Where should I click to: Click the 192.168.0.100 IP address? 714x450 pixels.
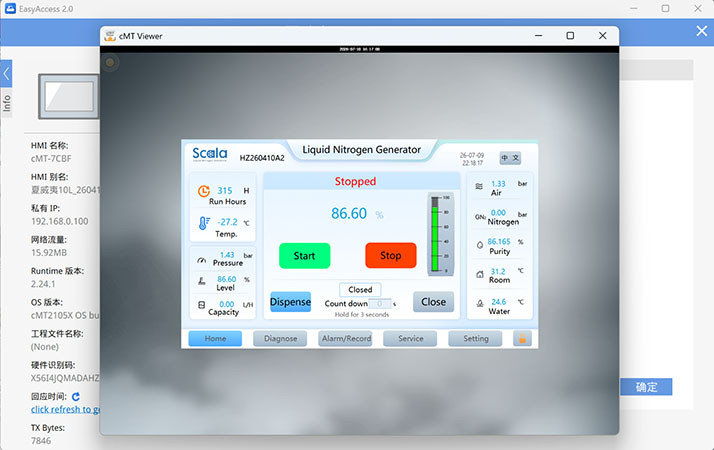click(60, 221)
